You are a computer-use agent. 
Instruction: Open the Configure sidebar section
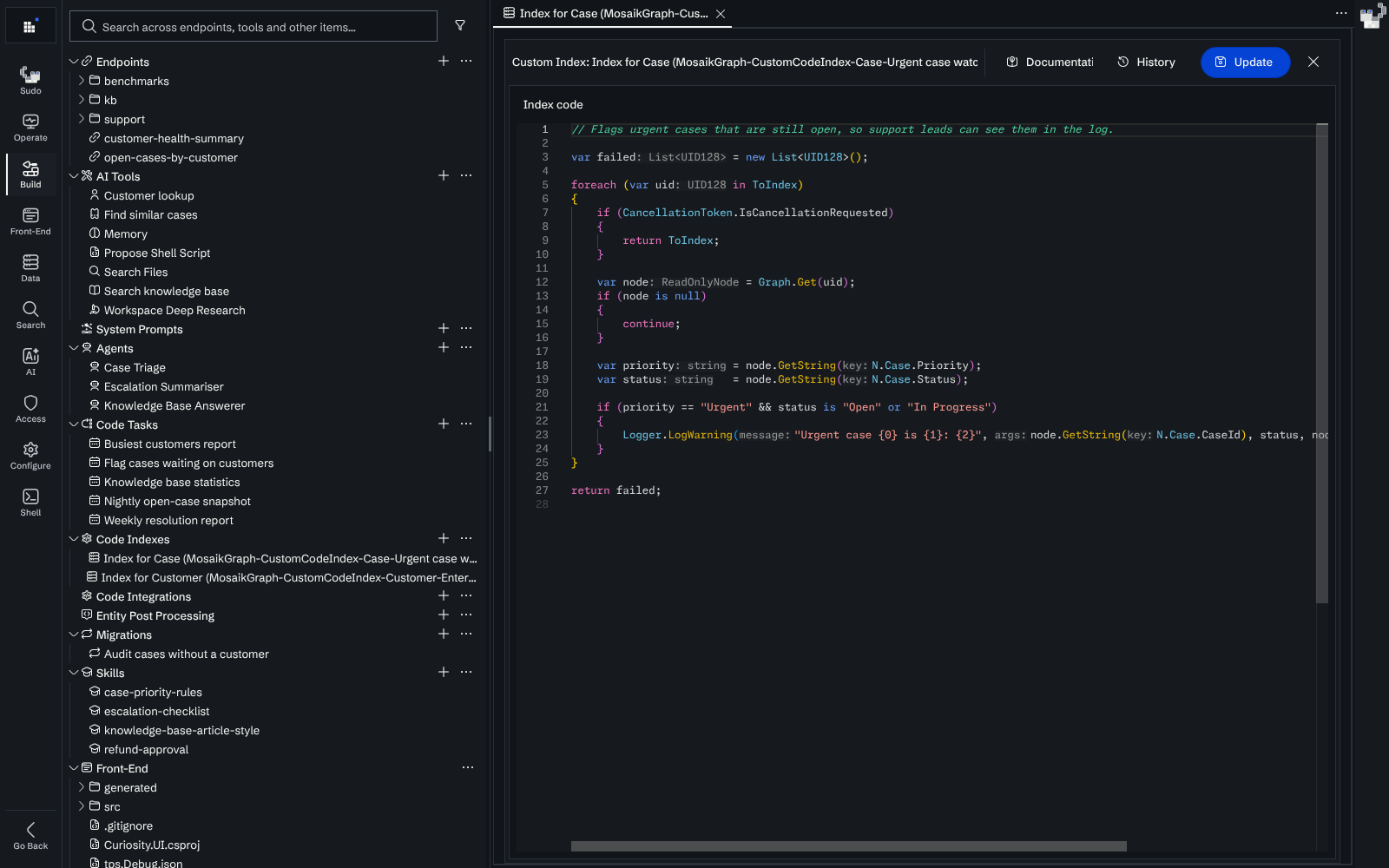pyautogui.click(x=30, y=456)
